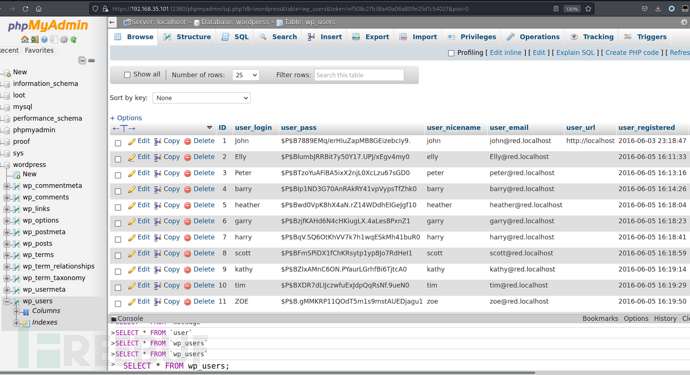Open the proof database in sidebar

click(21, 142)
